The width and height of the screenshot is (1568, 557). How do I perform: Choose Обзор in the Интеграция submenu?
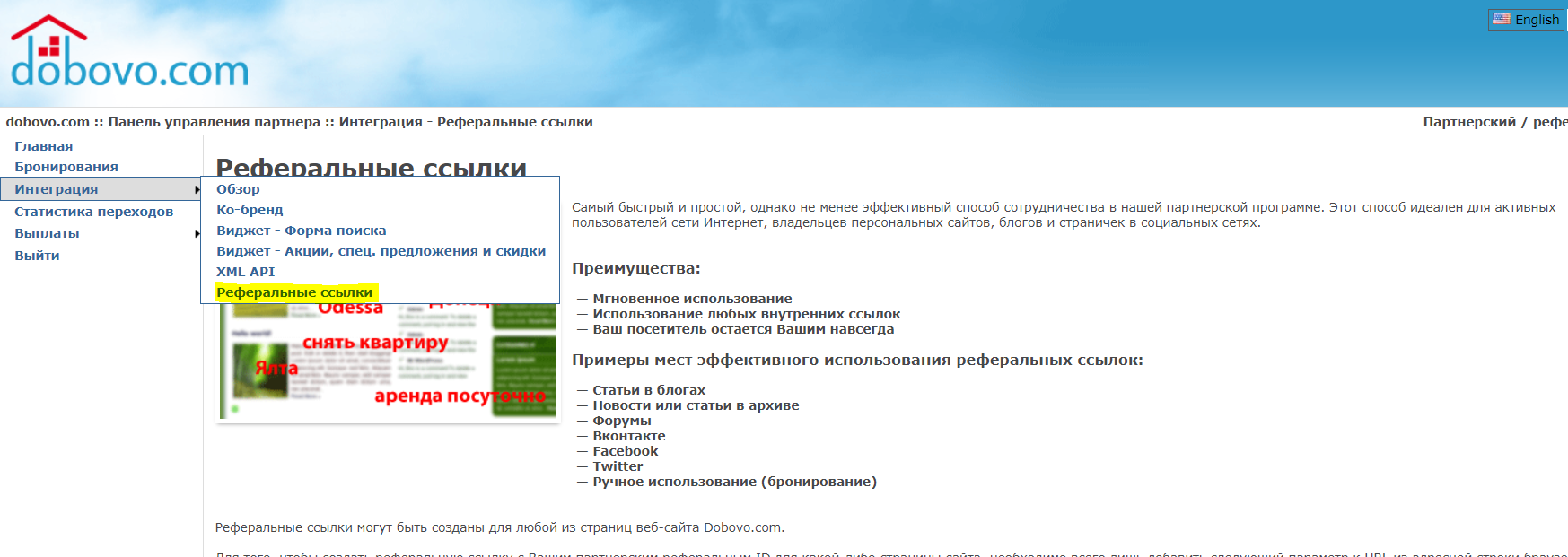238,189
